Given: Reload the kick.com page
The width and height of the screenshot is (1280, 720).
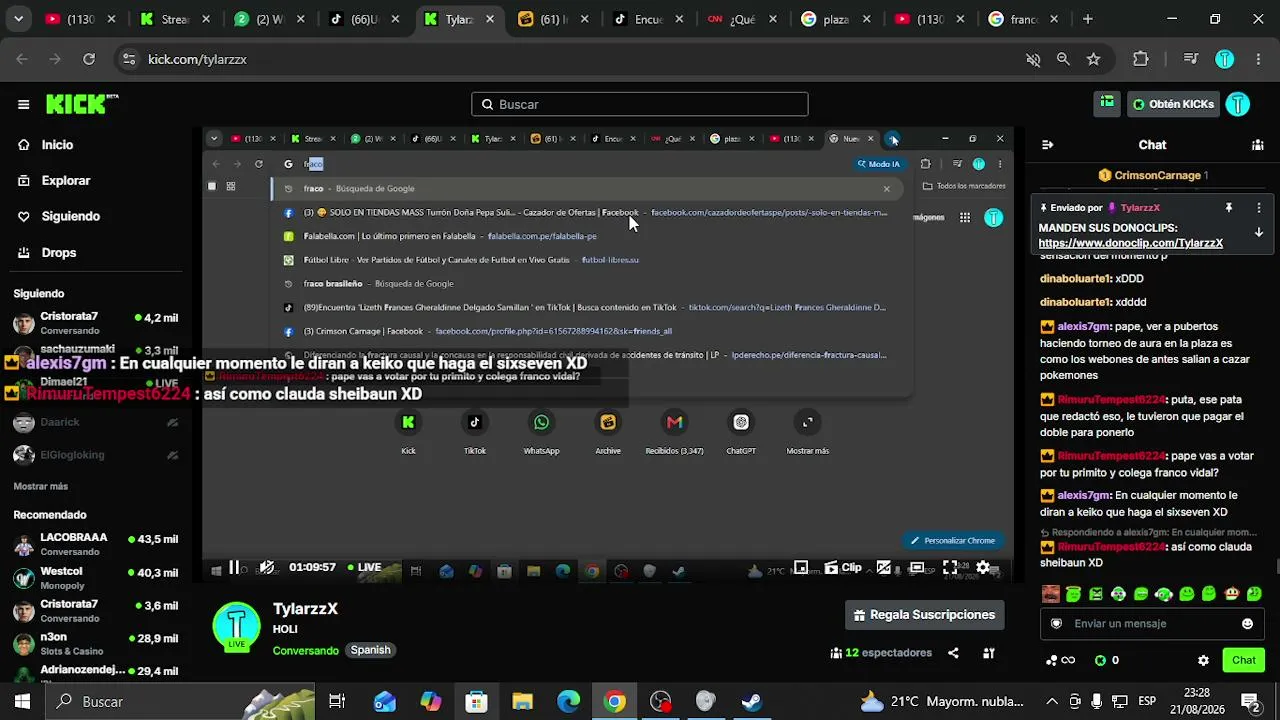Looking at the screenshot, I should pyautogui.click(x=89, y=59).
